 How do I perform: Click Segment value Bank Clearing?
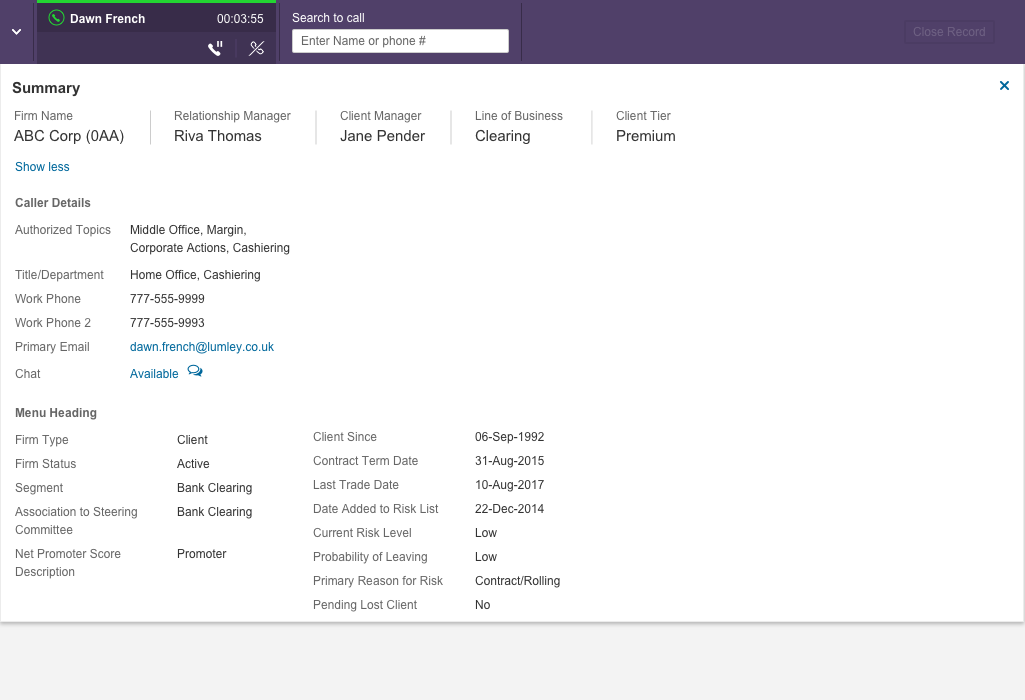pos(214,488)
